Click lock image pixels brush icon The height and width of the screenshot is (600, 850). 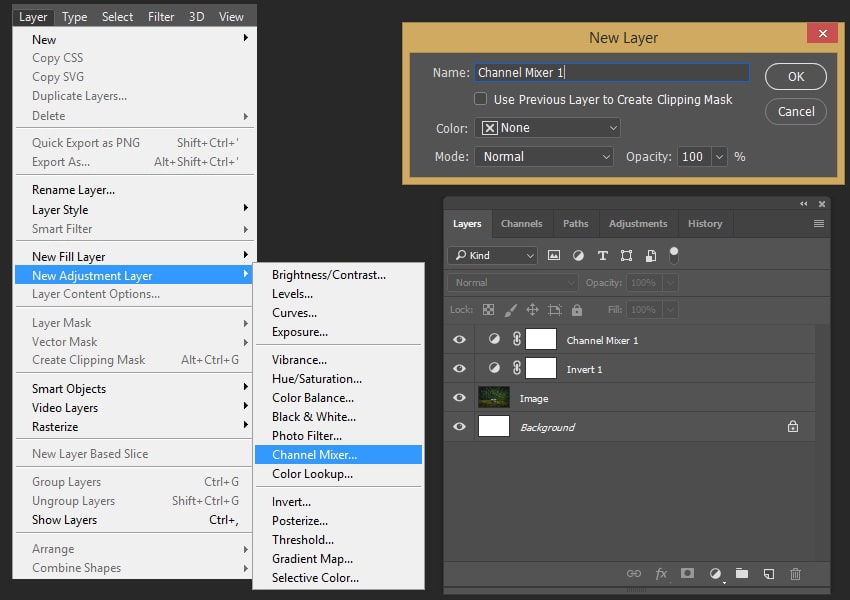pos(510,309)
